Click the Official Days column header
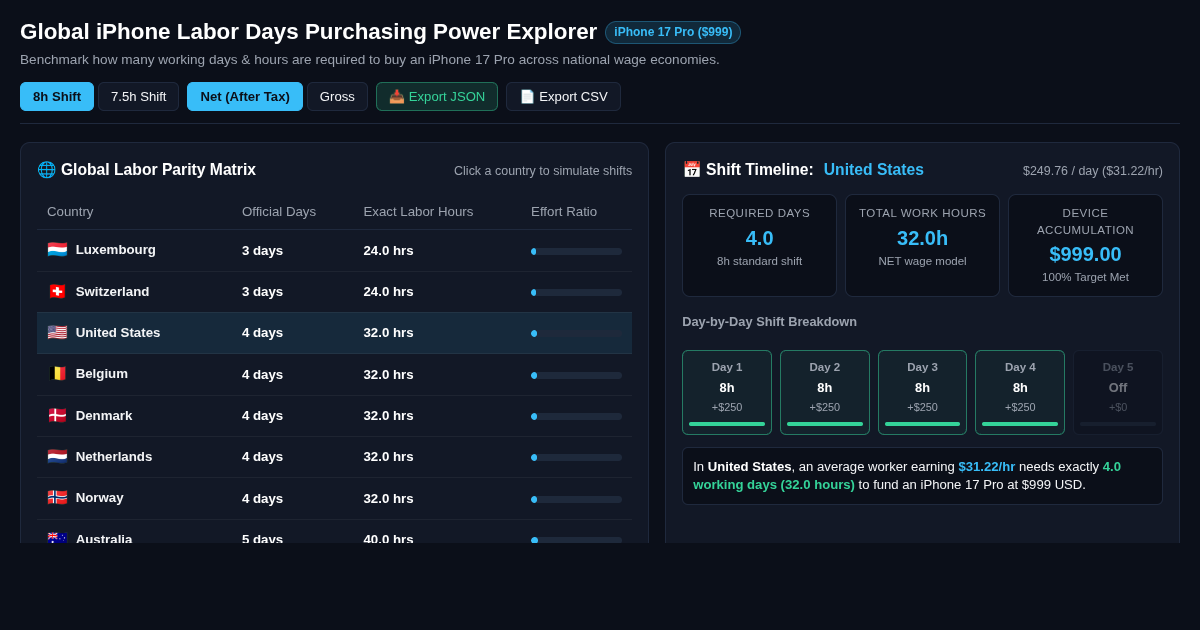 [279, 211]
